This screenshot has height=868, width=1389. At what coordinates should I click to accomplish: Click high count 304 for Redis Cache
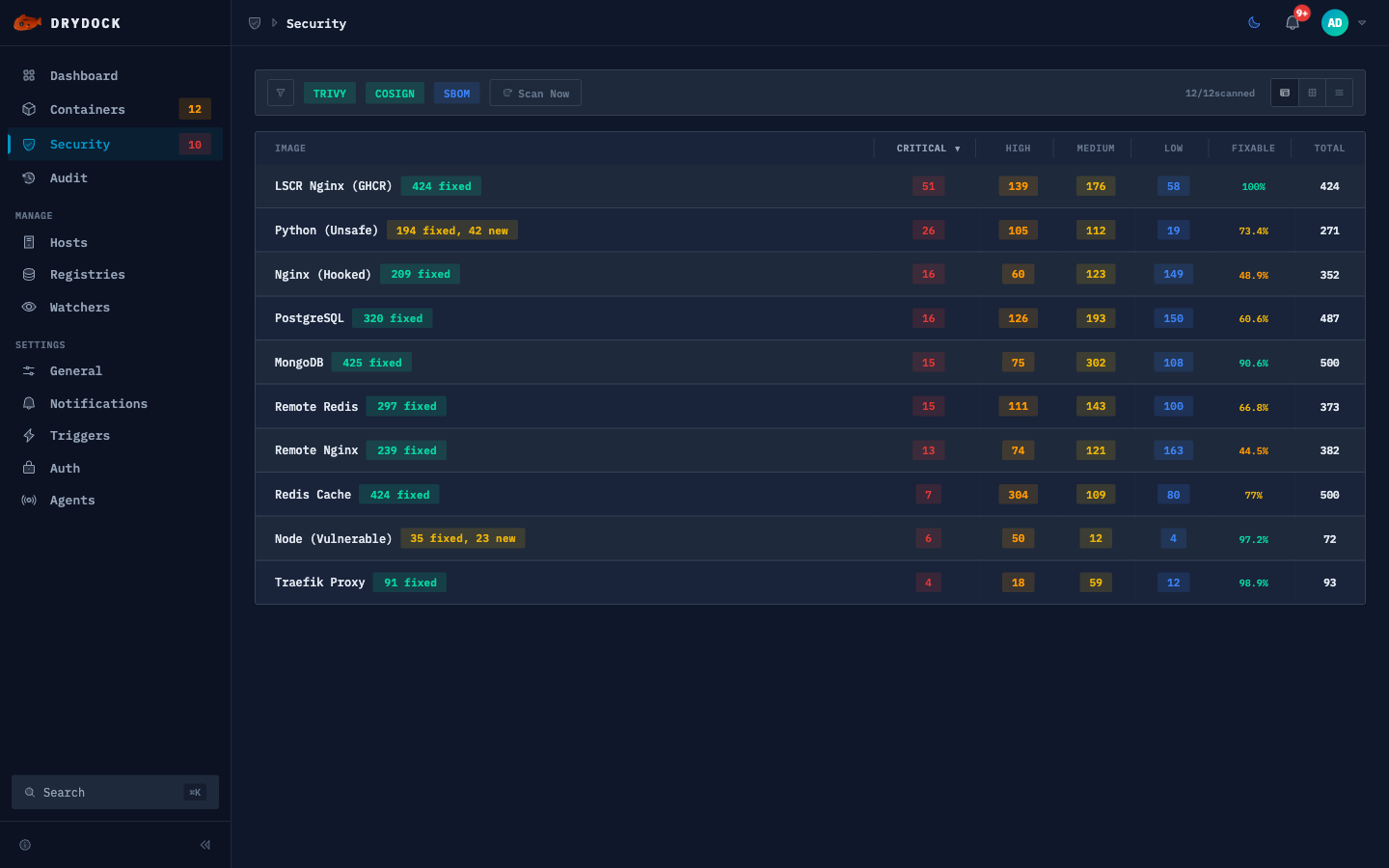point(1018,495)
